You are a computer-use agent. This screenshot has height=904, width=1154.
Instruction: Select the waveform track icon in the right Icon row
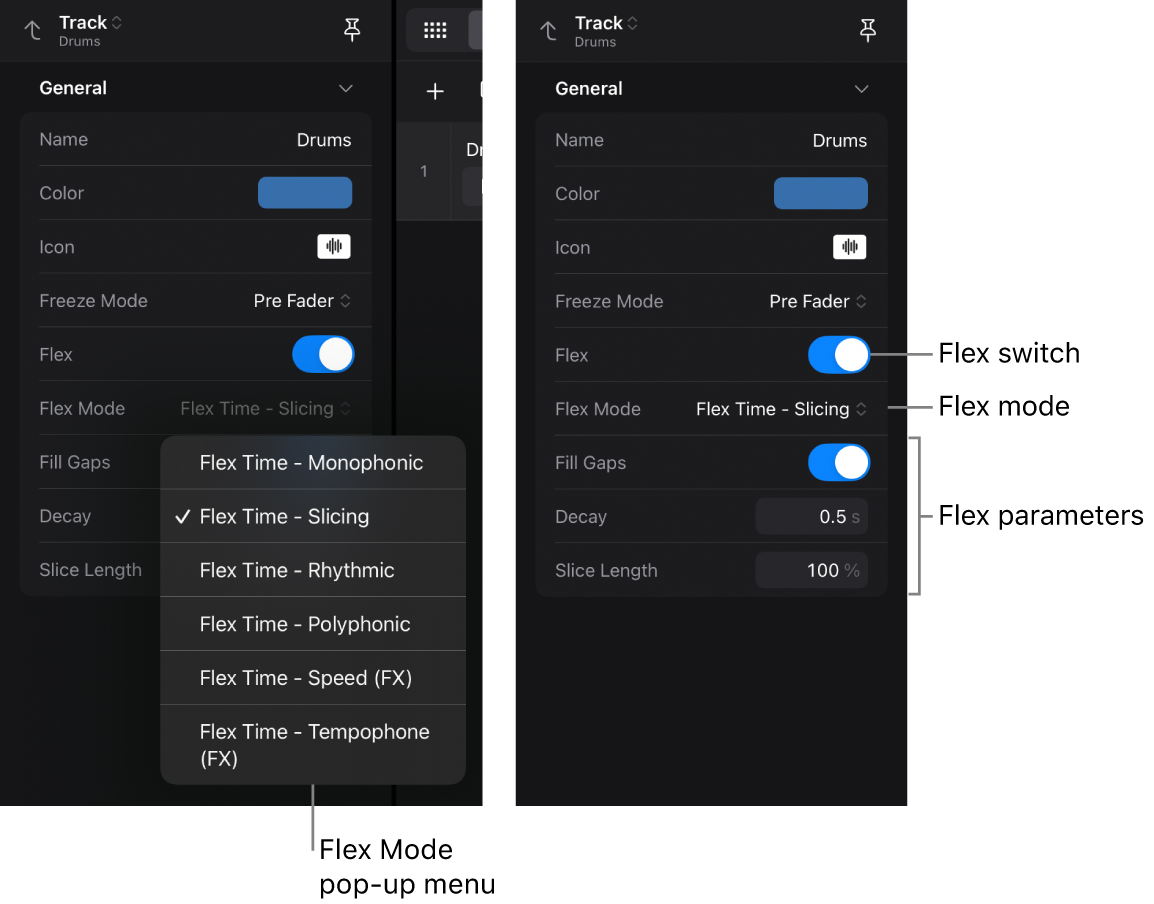(x=850, y=246)
